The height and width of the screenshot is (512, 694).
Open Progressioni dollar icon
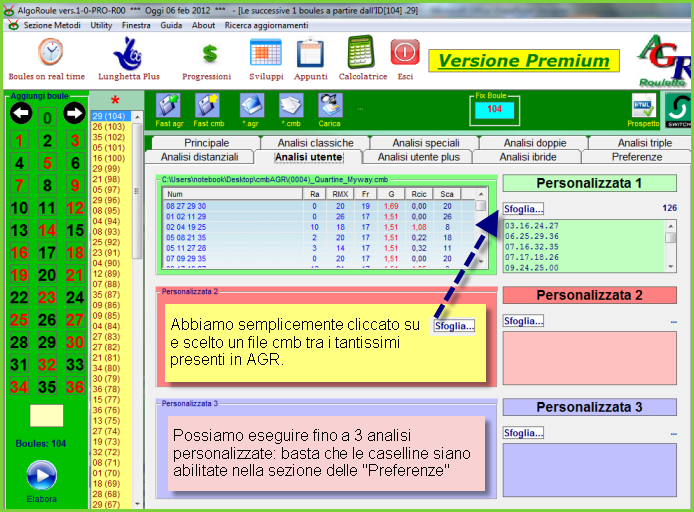(209, 54)
